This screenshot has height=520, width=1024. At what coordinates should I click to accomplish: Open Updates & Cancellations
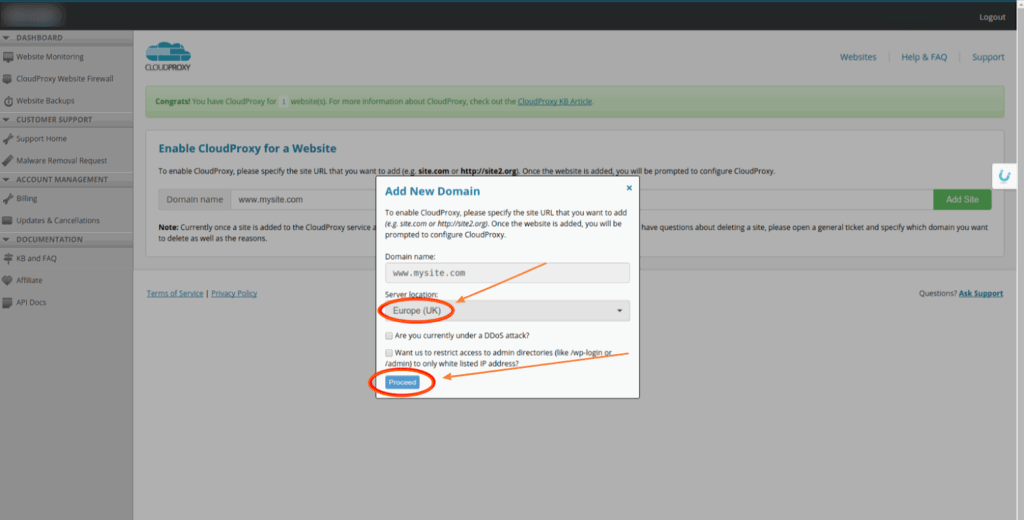58,221
